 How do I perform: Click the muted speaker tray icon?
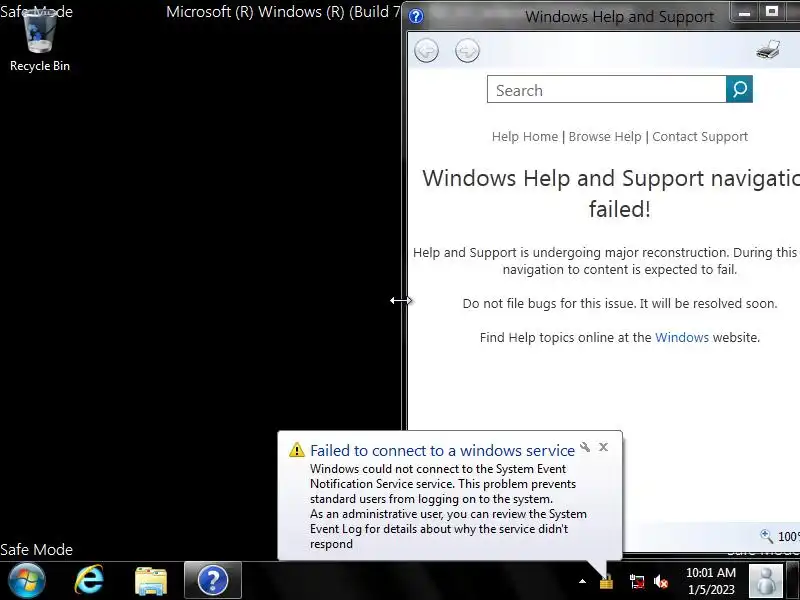[661, 582]
